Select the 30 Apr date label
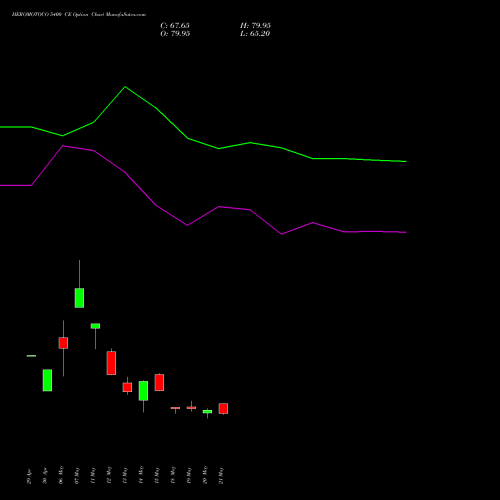The width and height of the screenshot is (500, 500). click(45, 476)
